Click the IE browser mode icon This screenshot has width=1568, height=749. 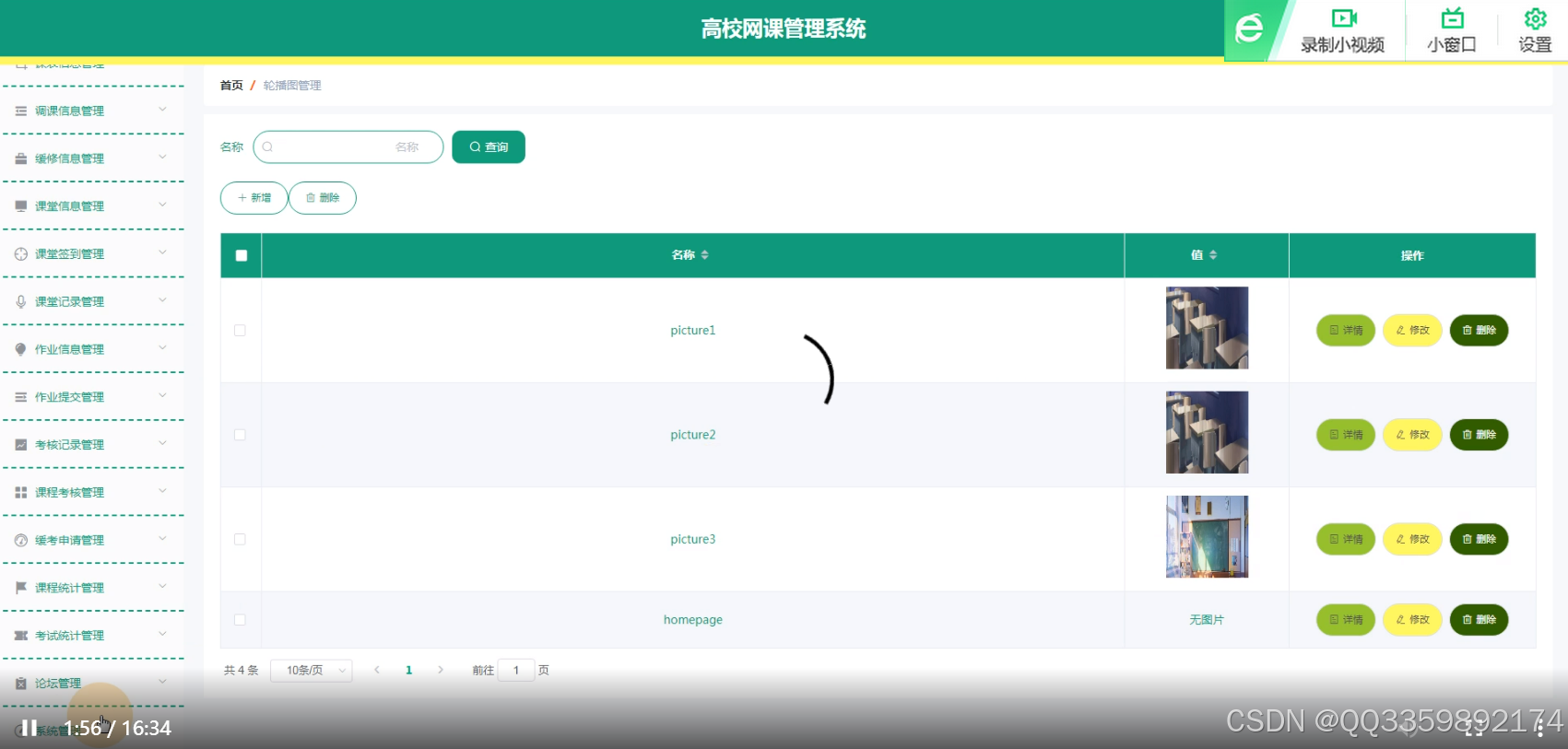coord(1250,29)
